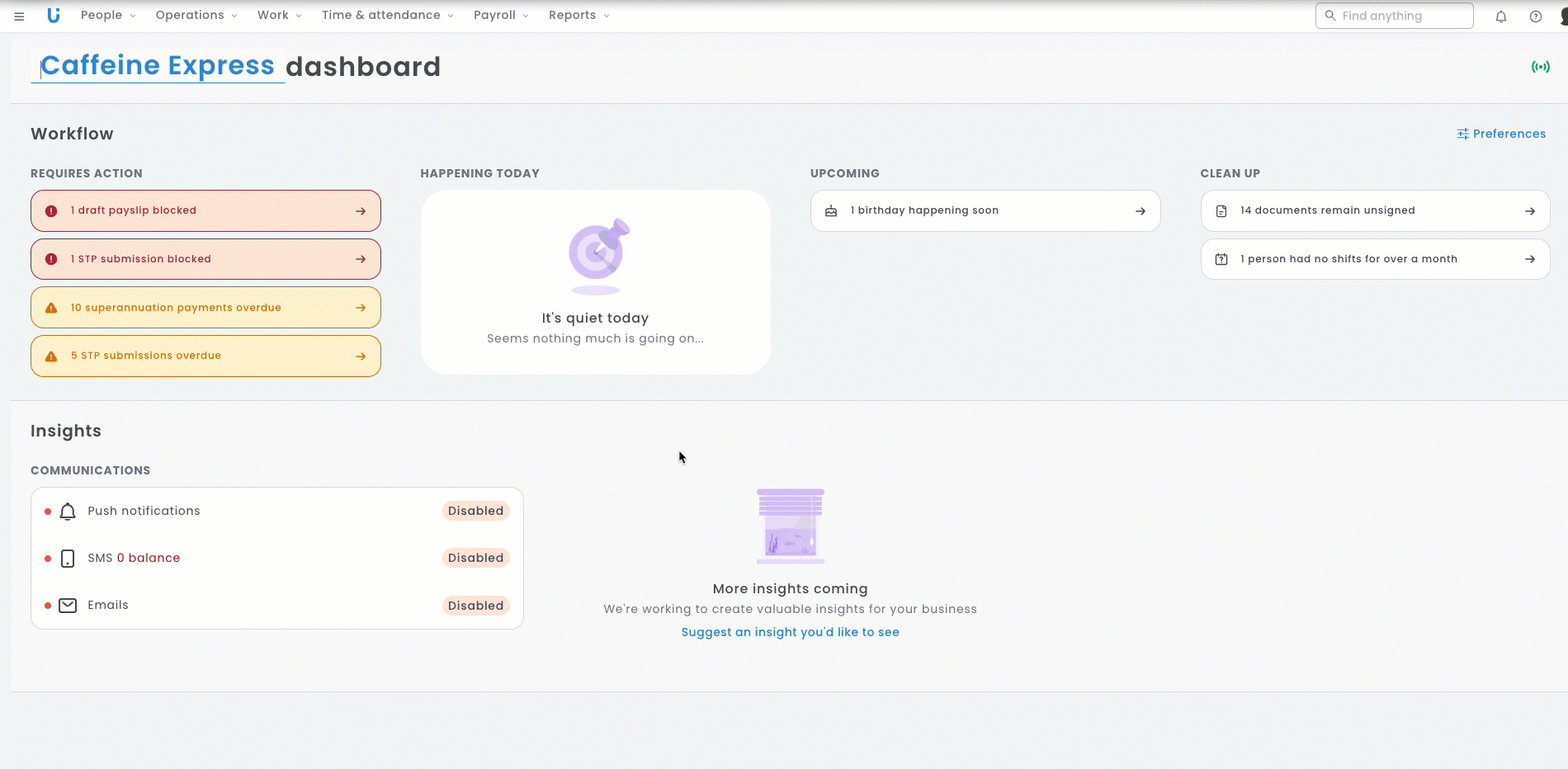Image resolution: width=1568 pixels, height=769 pixels.
Task: Expand the Payroll dropdown menu
Action: pyautogui.click(x=501, y=16)
